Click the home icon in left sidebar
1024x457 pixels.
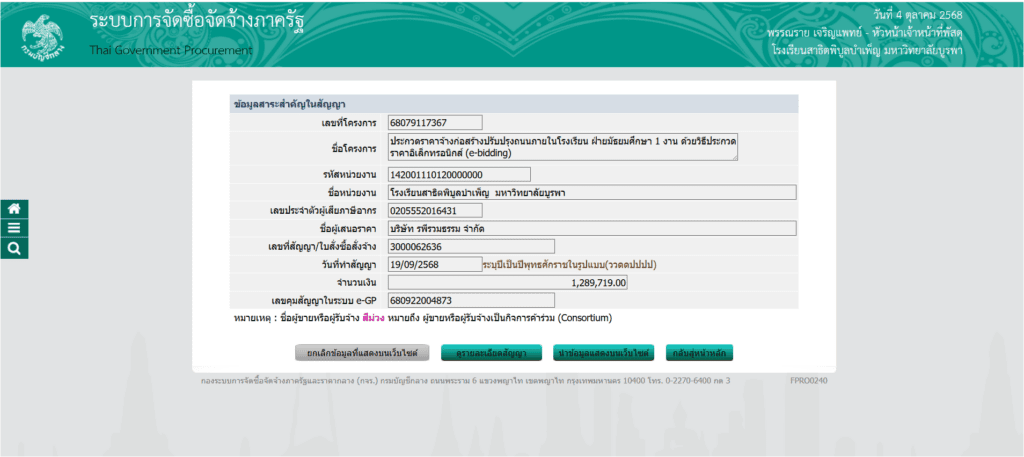pos(14,209)
